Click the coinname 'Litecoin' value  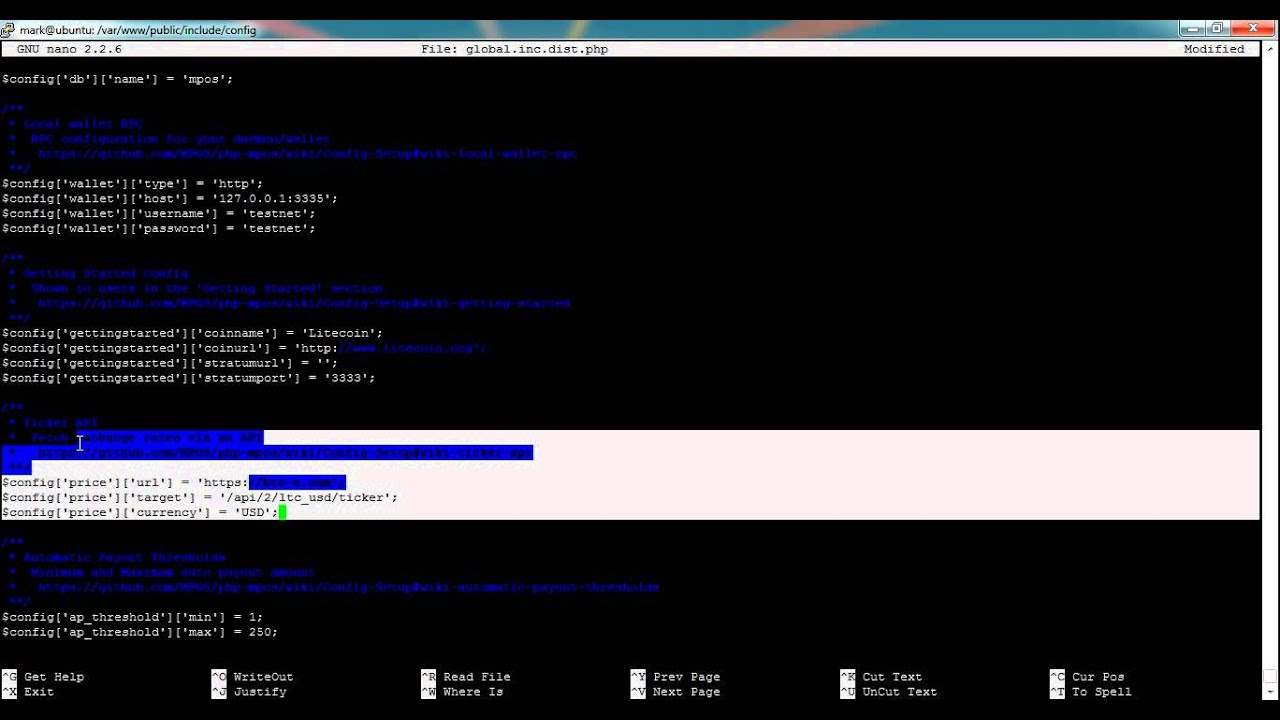point(338,333)
